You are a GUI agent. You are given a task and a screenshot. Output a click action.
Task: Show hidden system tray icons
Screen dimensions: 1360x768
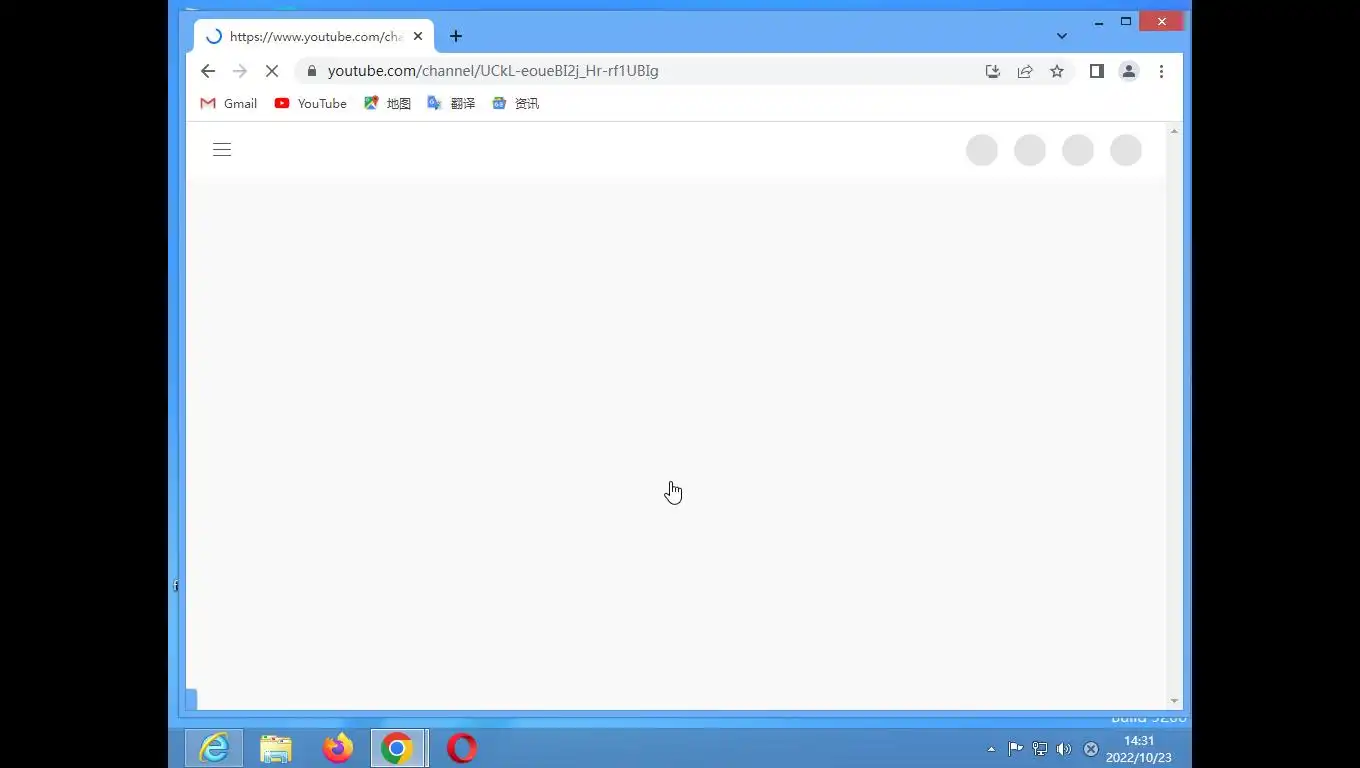tap(991, 749)
